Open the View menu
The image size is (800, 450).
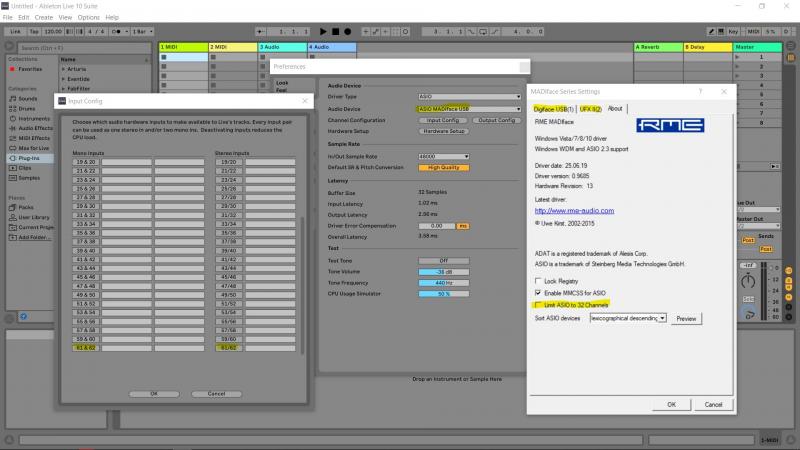tap(65, 17)
